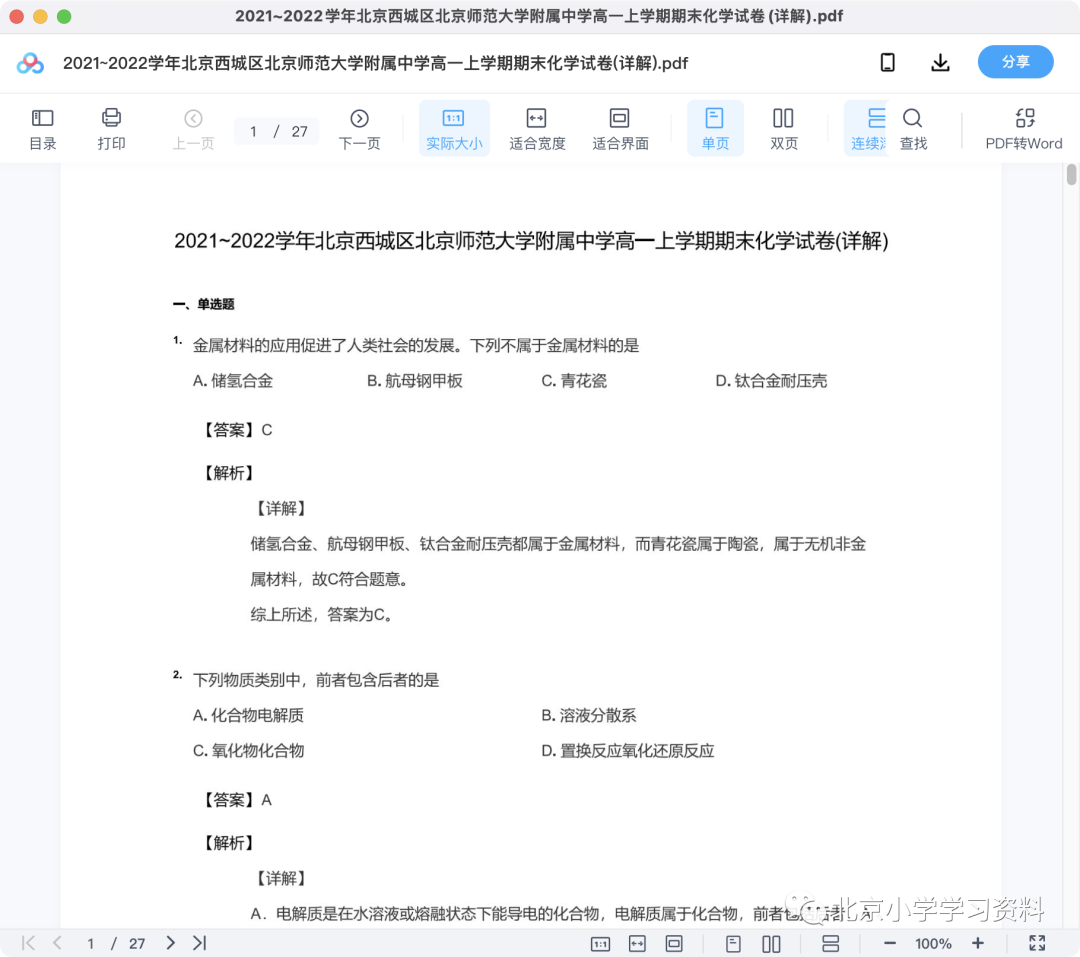Click the 【答案】A text

237,800
